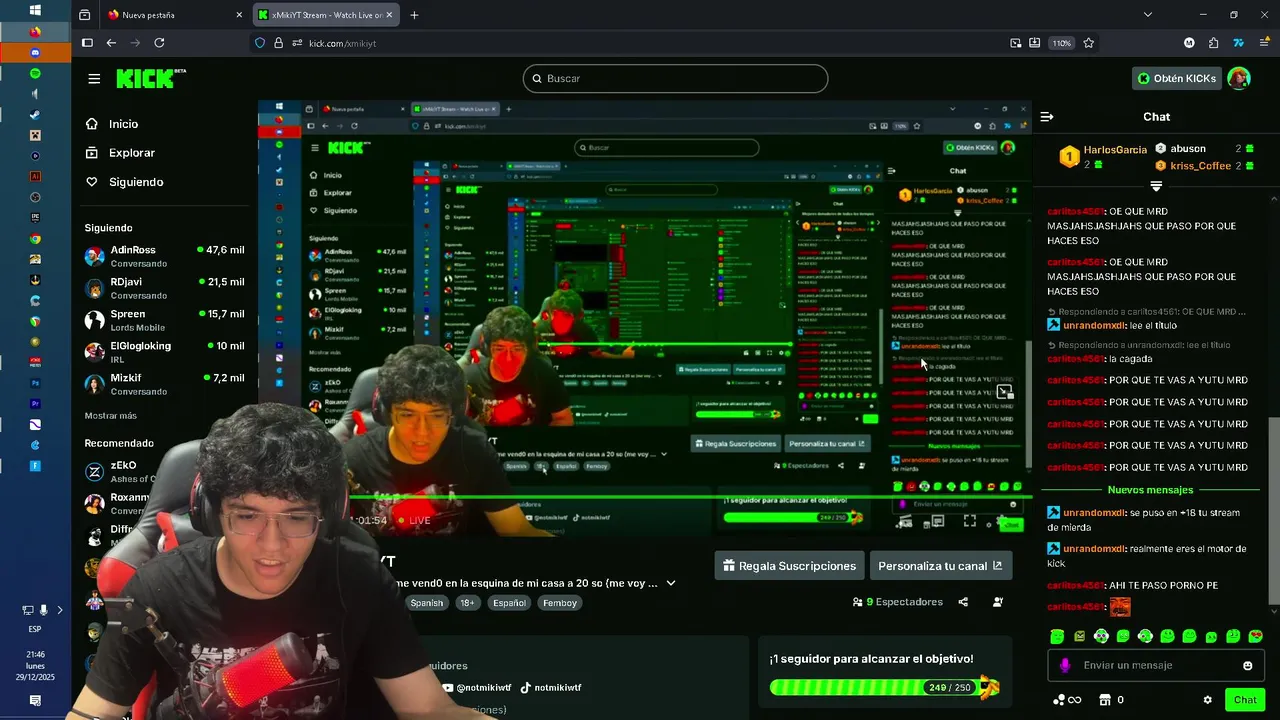The width and height of the screenshot is (1280, 720).
Task: Expand the stream title chevron
Action: (671, 583)
